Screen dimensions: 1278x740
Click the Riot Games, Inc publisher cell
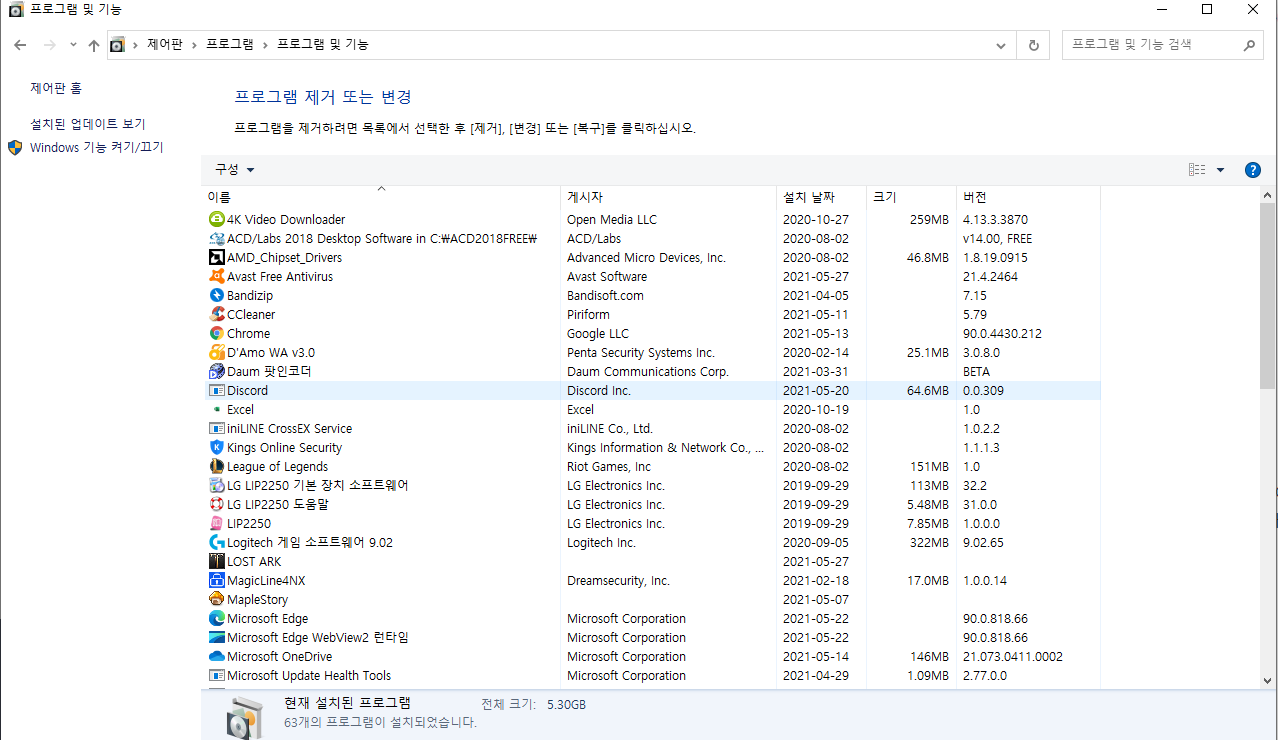coord(609,466)
